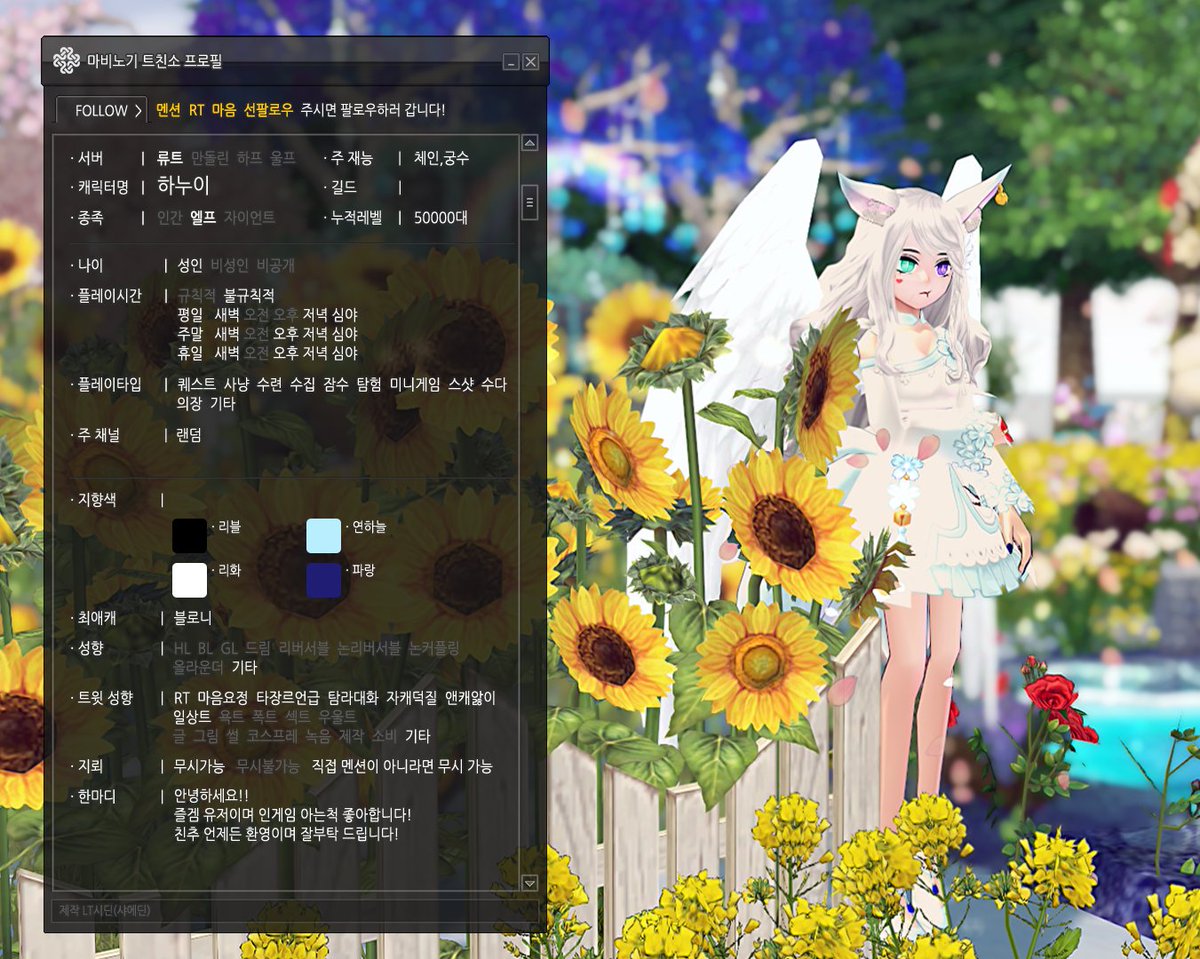Toggle 오후 in the 주말 row
Image resolution: width=1200 pixels, height=959 pixels.
pyautogui.click(x=286, y=334)
